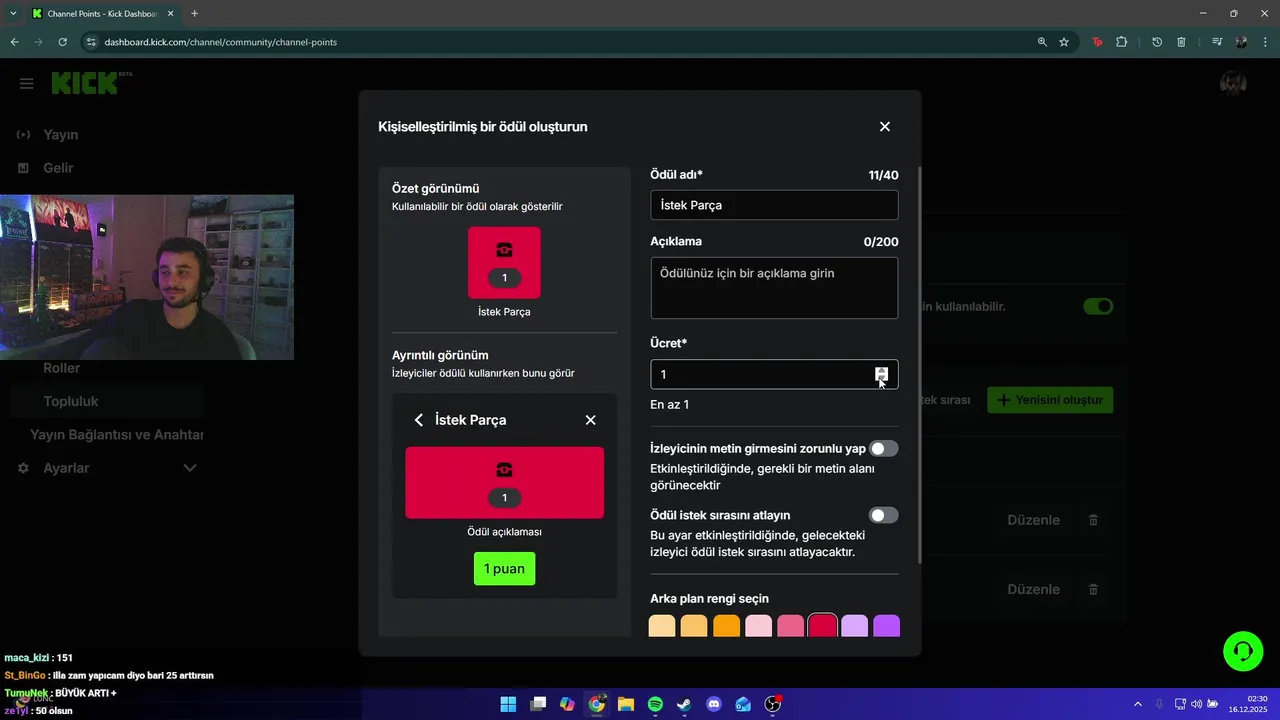Image resolution: width=1280 pixels, height=720 pixels.
Task: Click the Kick logo
Action: [x=85, y=84]
